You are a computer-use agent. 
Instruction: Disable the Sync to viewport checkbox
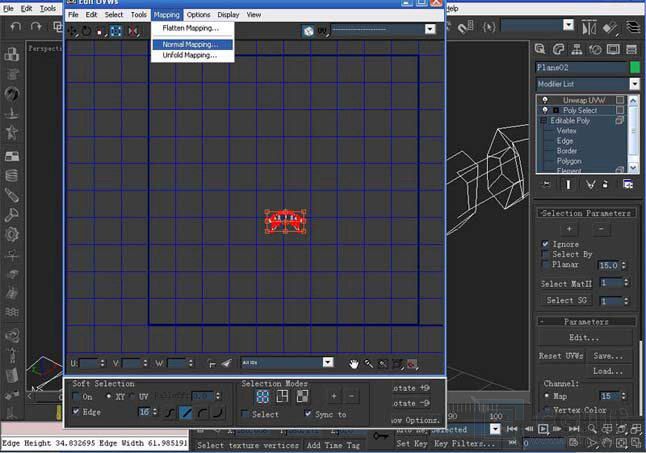pos(308,414)
